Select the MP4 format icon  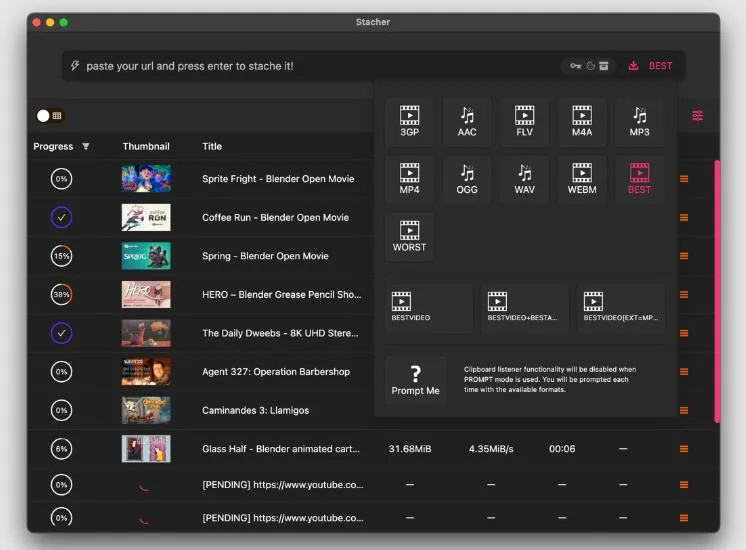[x=409, y=179]
